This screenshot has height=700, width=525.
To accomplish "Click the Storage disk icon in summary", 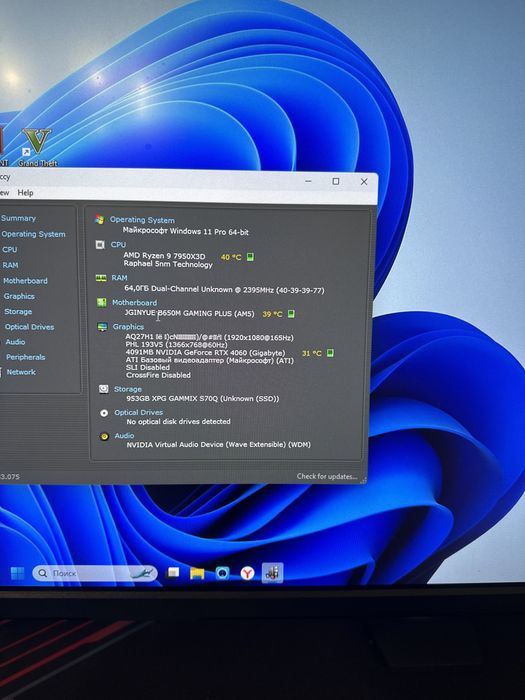I will 104,389.
